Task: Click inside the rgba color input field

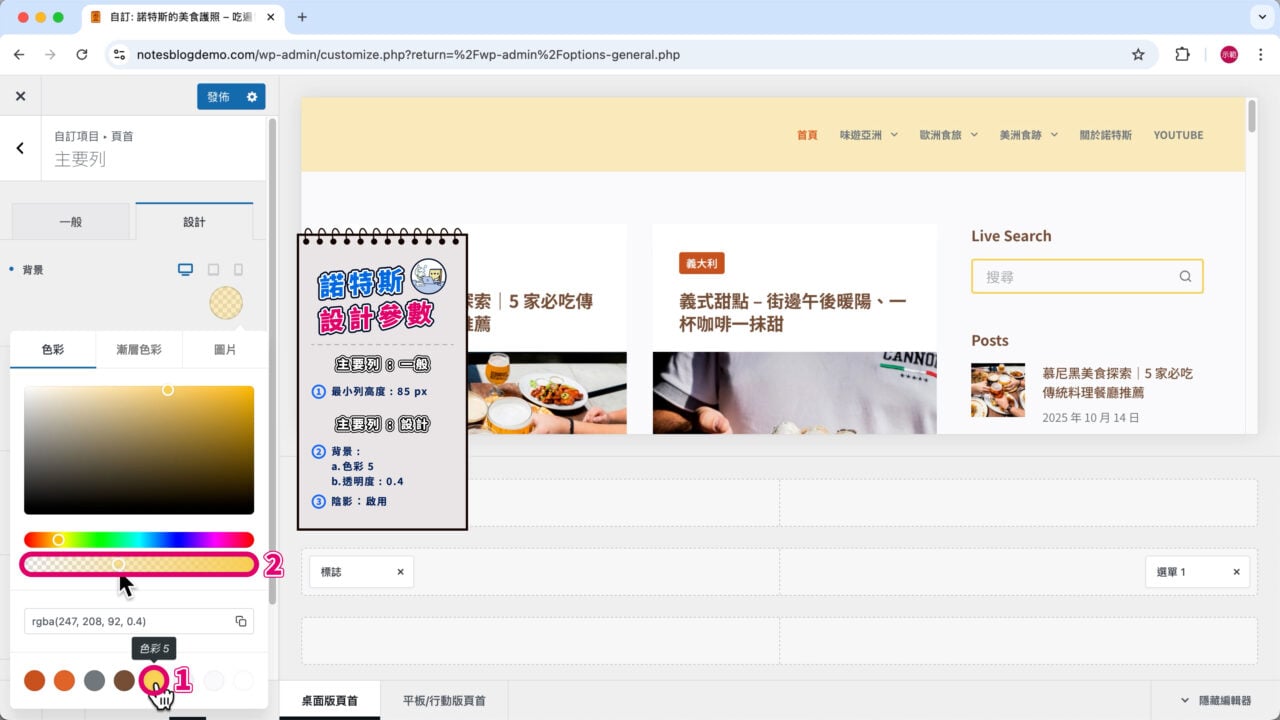Action: coord(110,620)
